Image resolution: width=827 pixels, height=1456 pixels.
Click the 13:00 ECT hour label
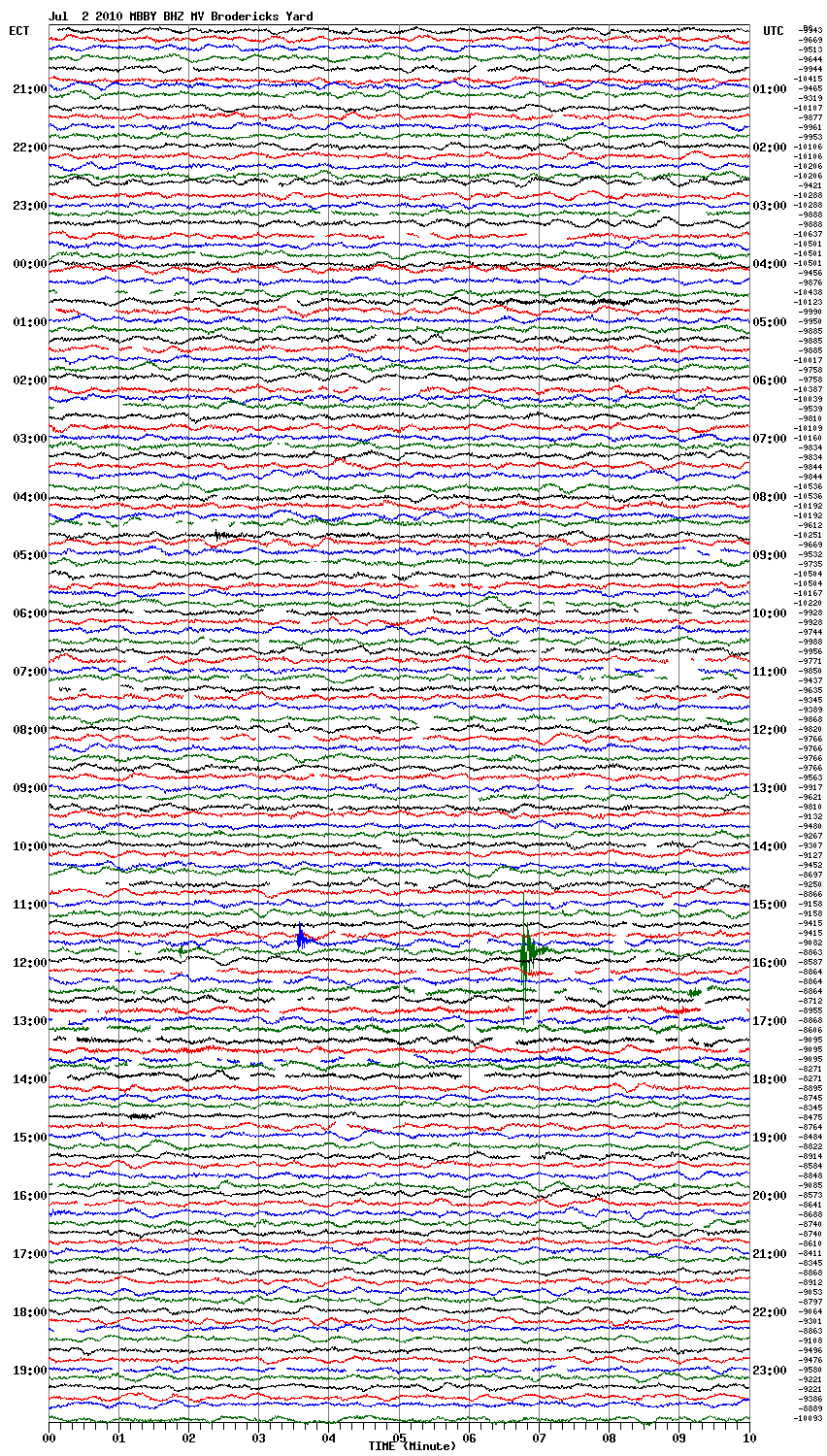[x=30, y=1021]
